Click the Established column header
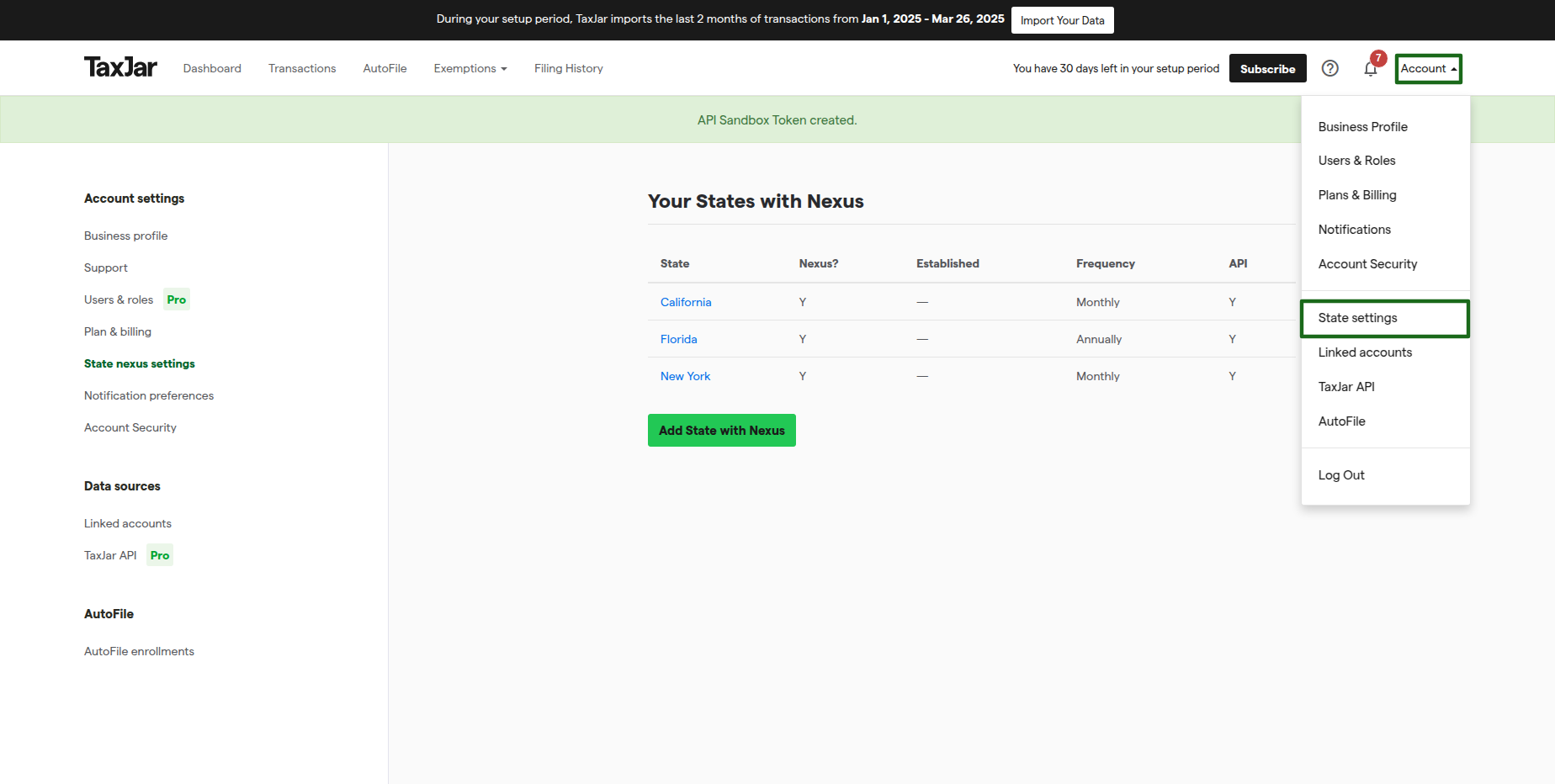Viewport: 1555px width, 784px height. (947, 263)
